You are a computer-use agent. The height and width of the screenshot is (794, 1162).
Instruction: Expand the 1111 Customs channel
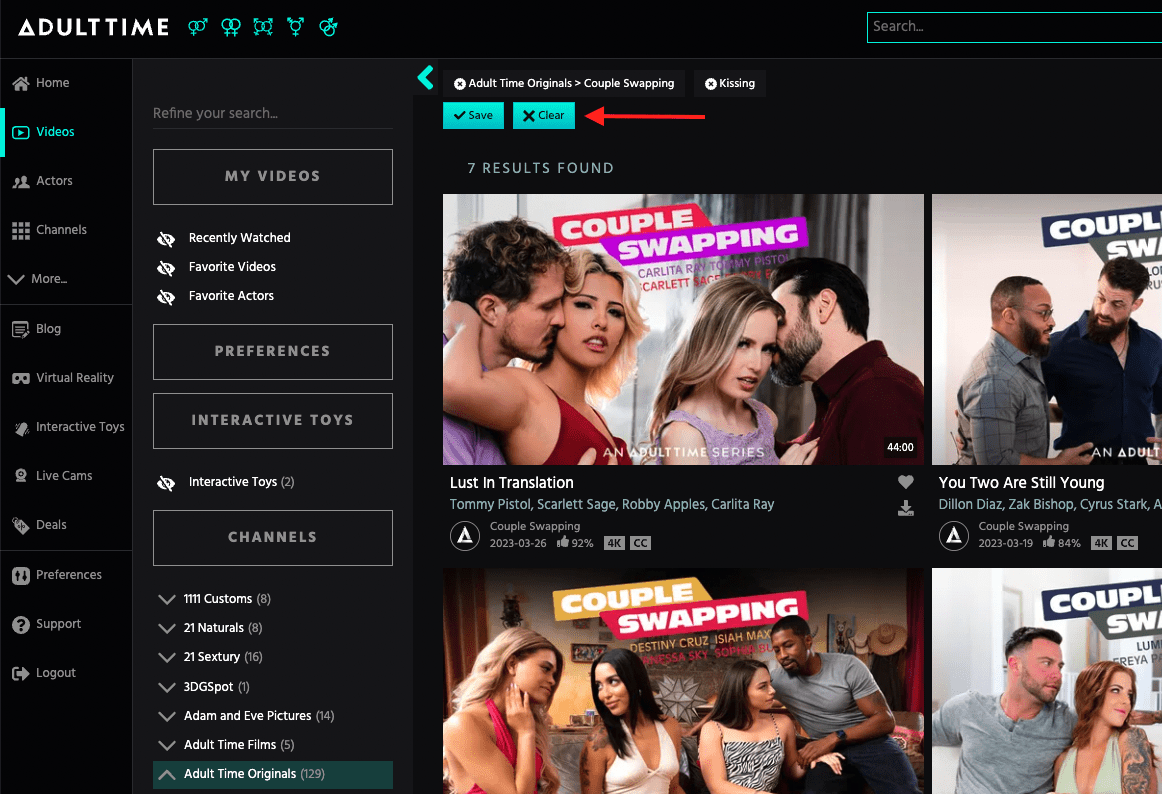pos(167,599)
